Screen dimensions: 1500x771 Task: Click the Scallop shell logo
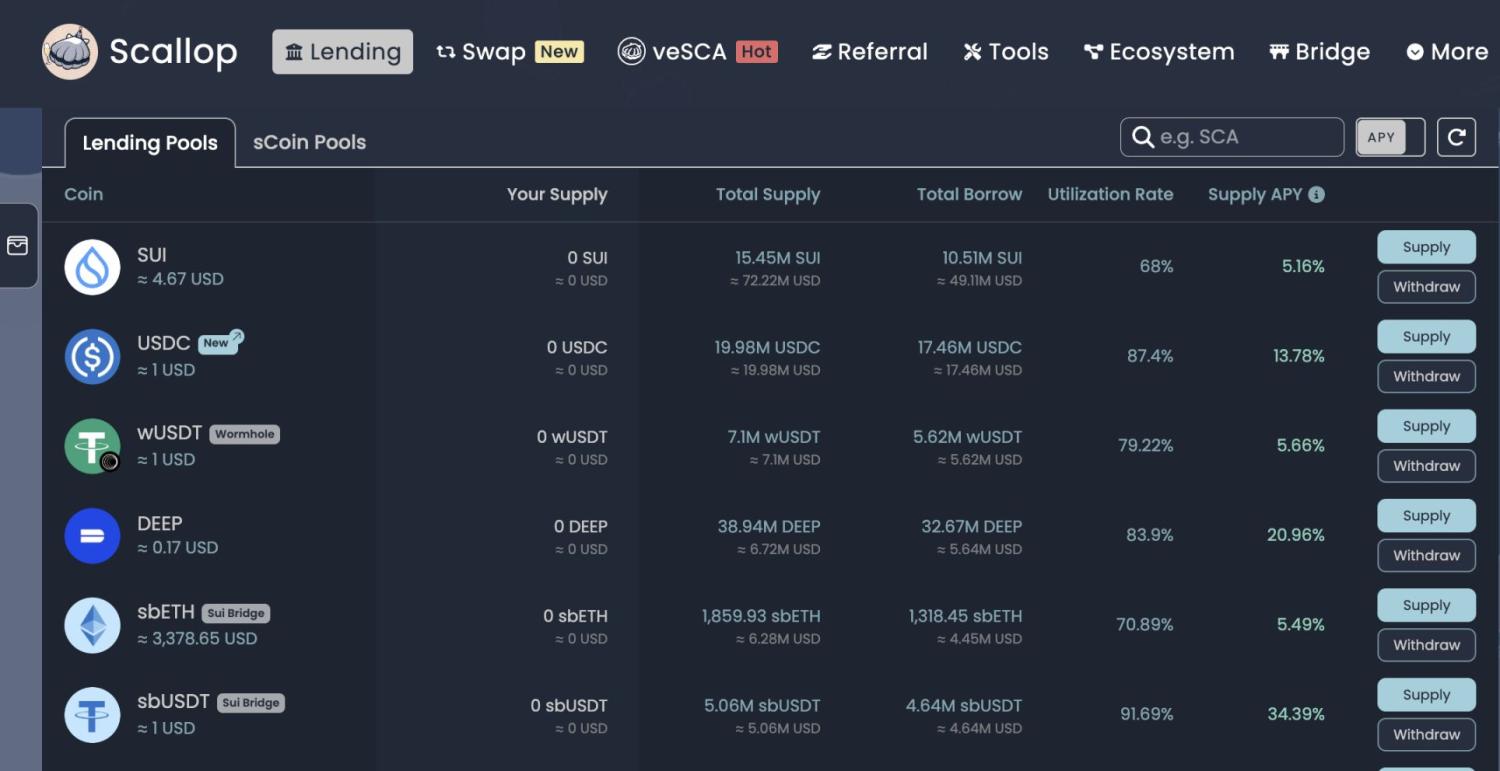70,52
